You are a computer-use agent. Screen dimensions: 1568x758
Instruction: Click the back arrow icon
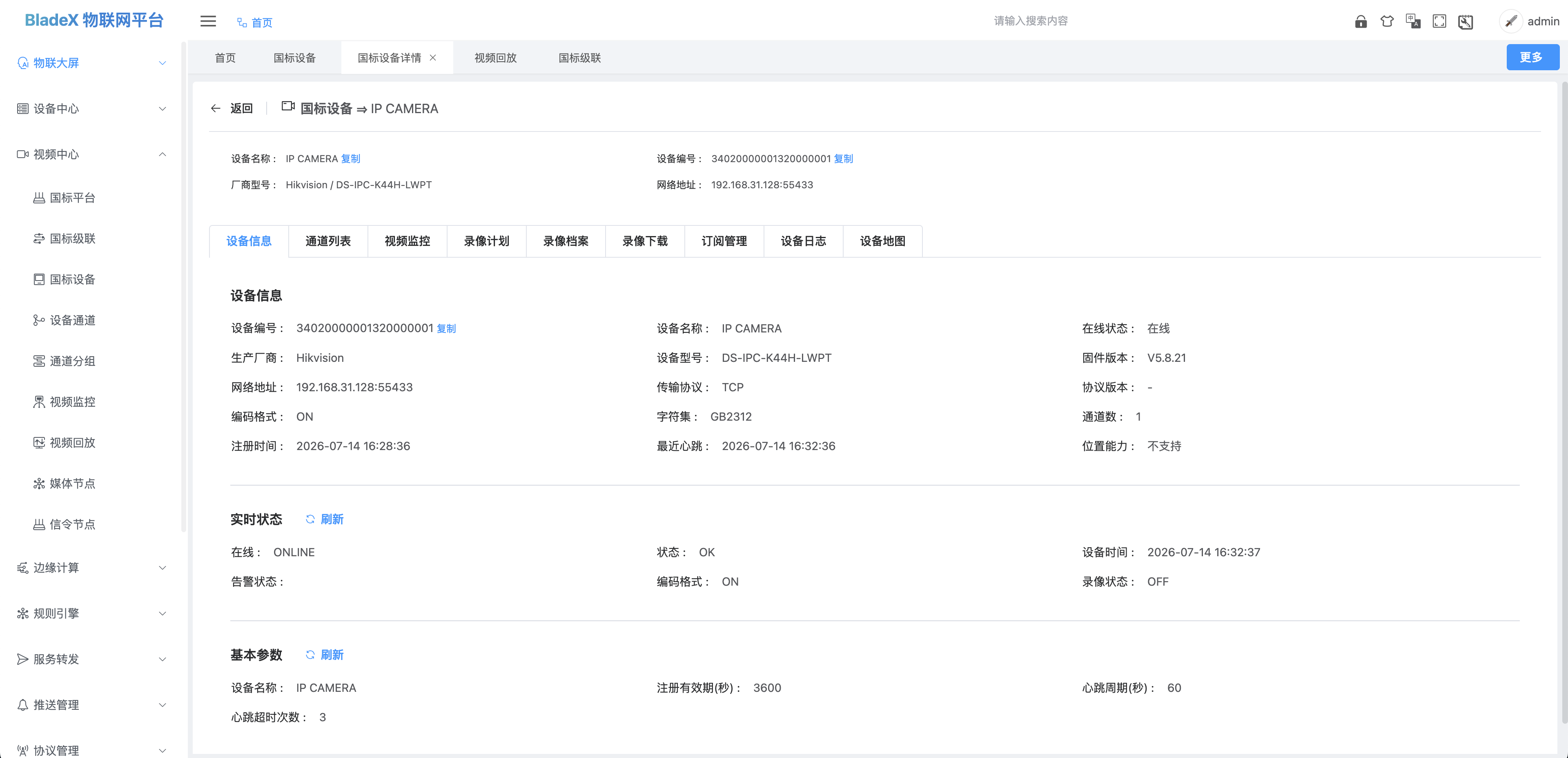coord(216,108)
